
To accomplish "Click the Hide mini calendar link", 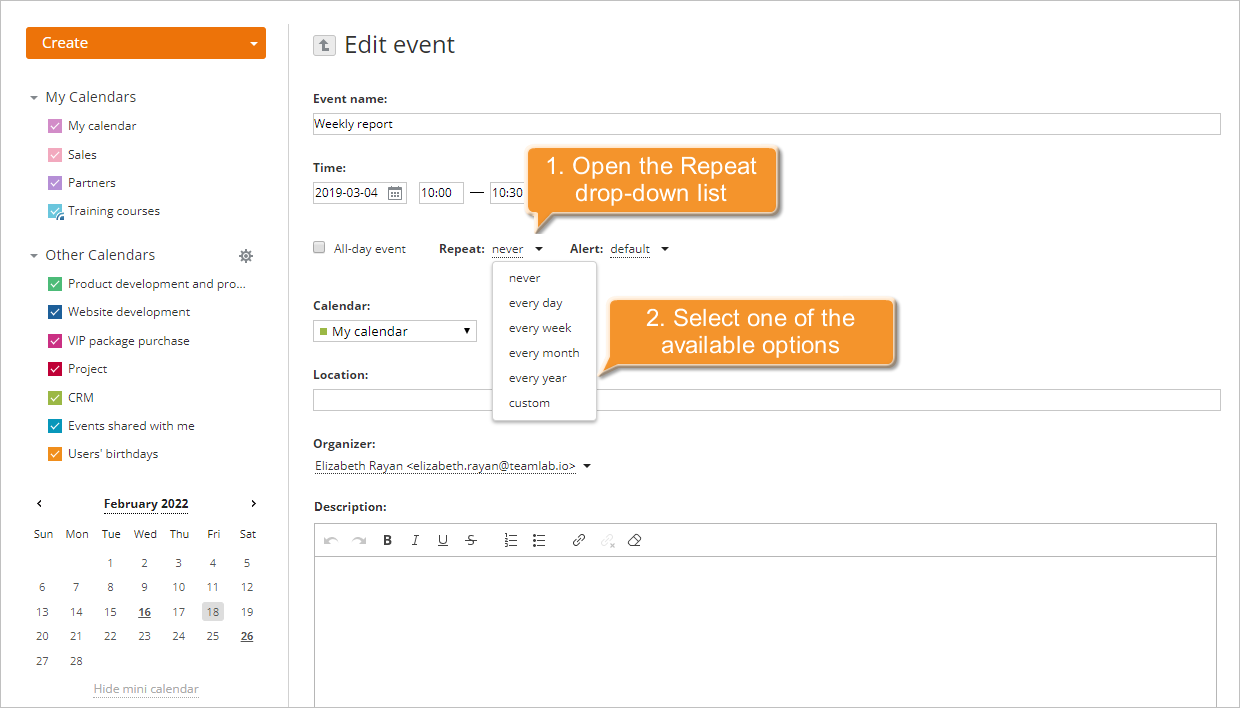I will click(146, 689).
